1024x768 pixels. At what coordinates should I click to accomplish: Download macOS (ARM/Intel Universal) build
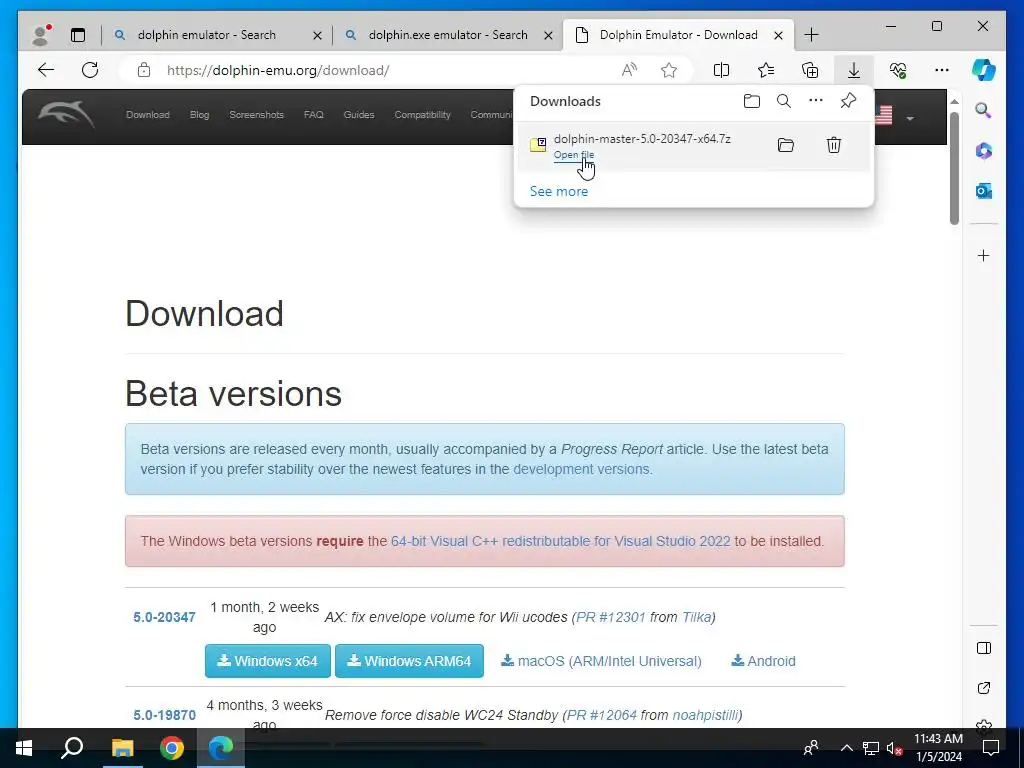pyautogui.click(x=601, y=661)
